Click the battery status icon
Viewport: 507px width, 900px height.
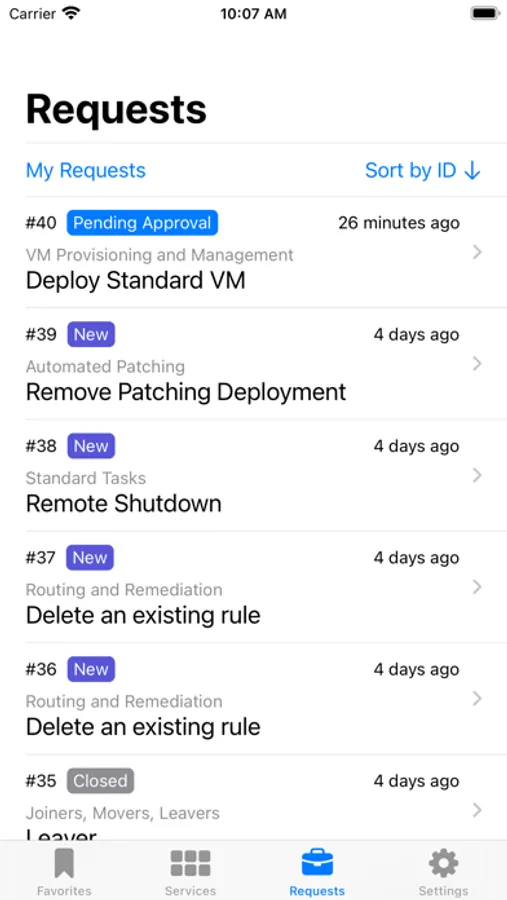coord(485,13)
